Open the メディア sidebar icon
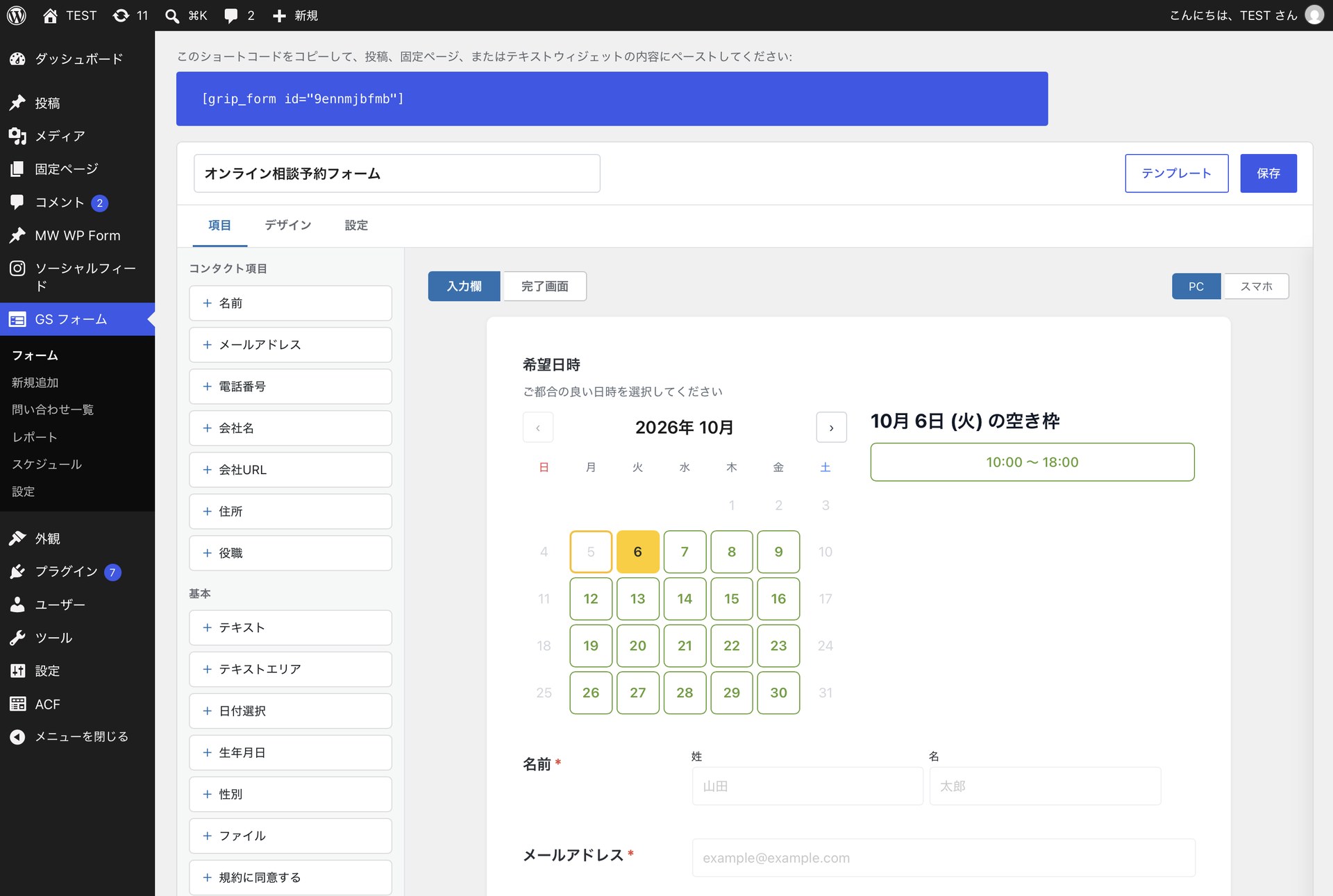Image resolution: width=1333 pixels, height=896 pixels. click(x=17, y=136)
